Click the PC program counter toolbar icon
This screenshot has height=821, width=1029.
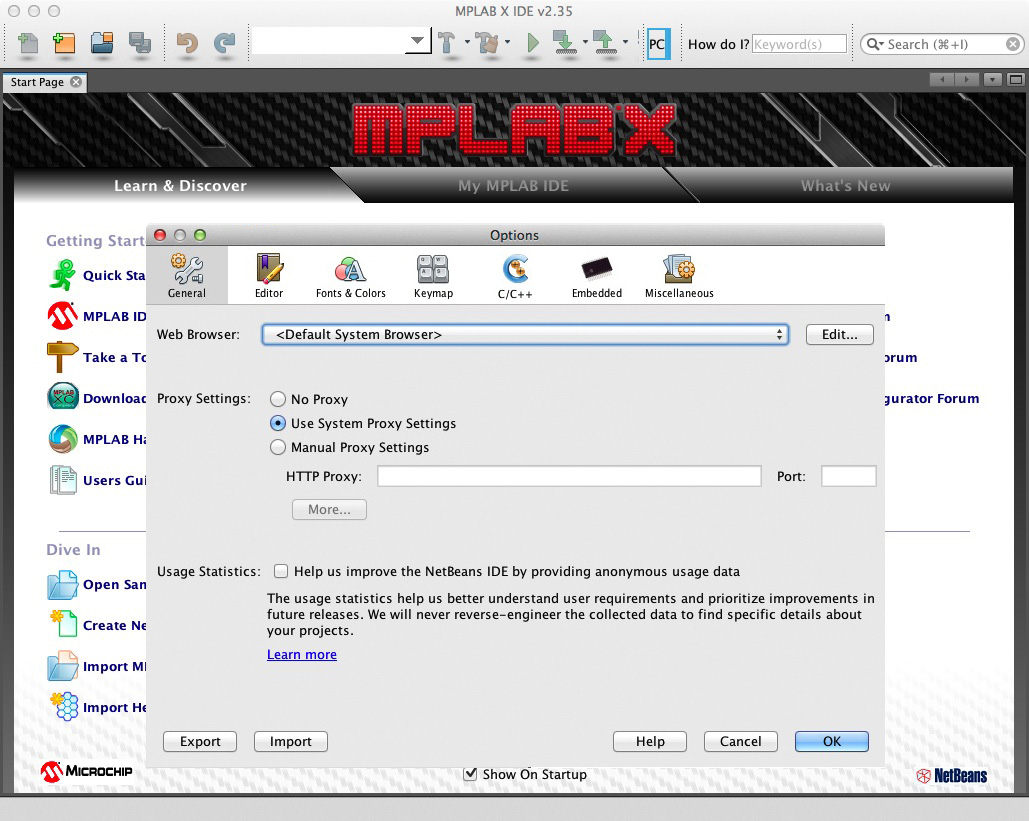pyautogui.click(x=657, y=44)
